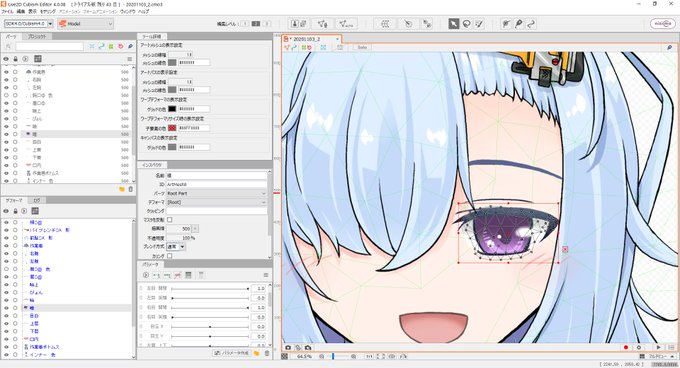Image resolution: width=680 pixels, height=368 pixels.
Task: Toggle the lock-all icon in Deformer panel header
Action: click(15, 211)
